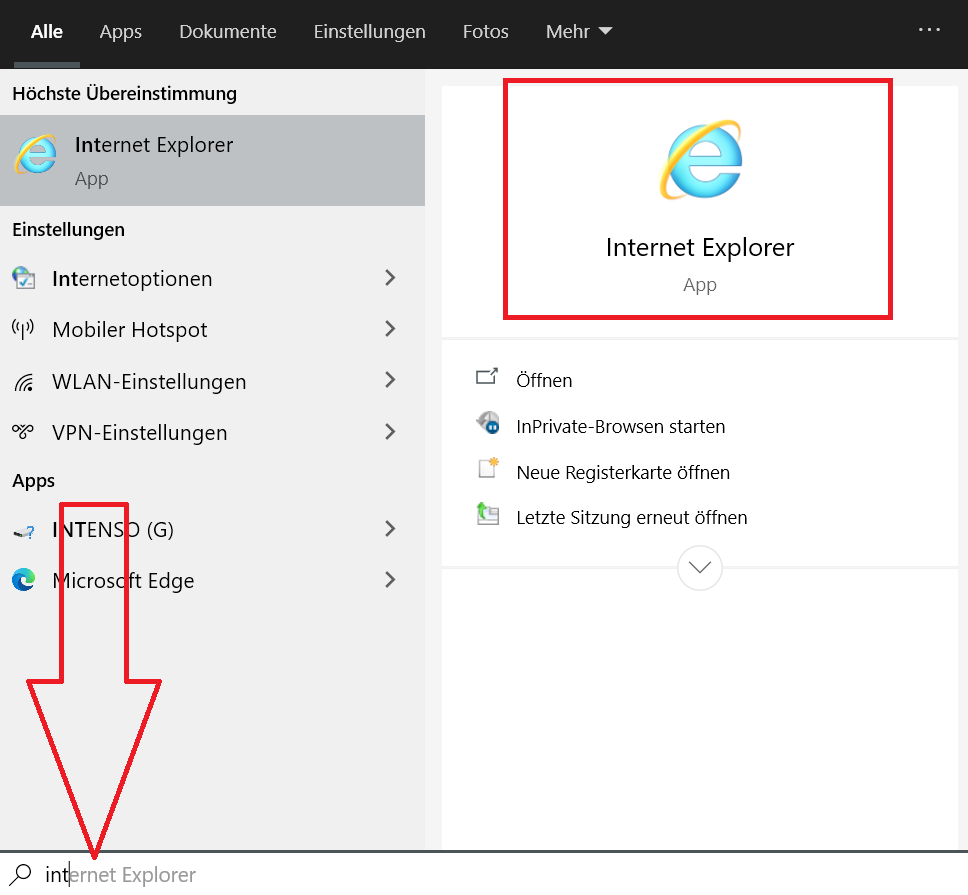Expand the Mobiler Hotspot chevron
The height and width of the screenshot is (895, 968).
click(x=390, y=329)
